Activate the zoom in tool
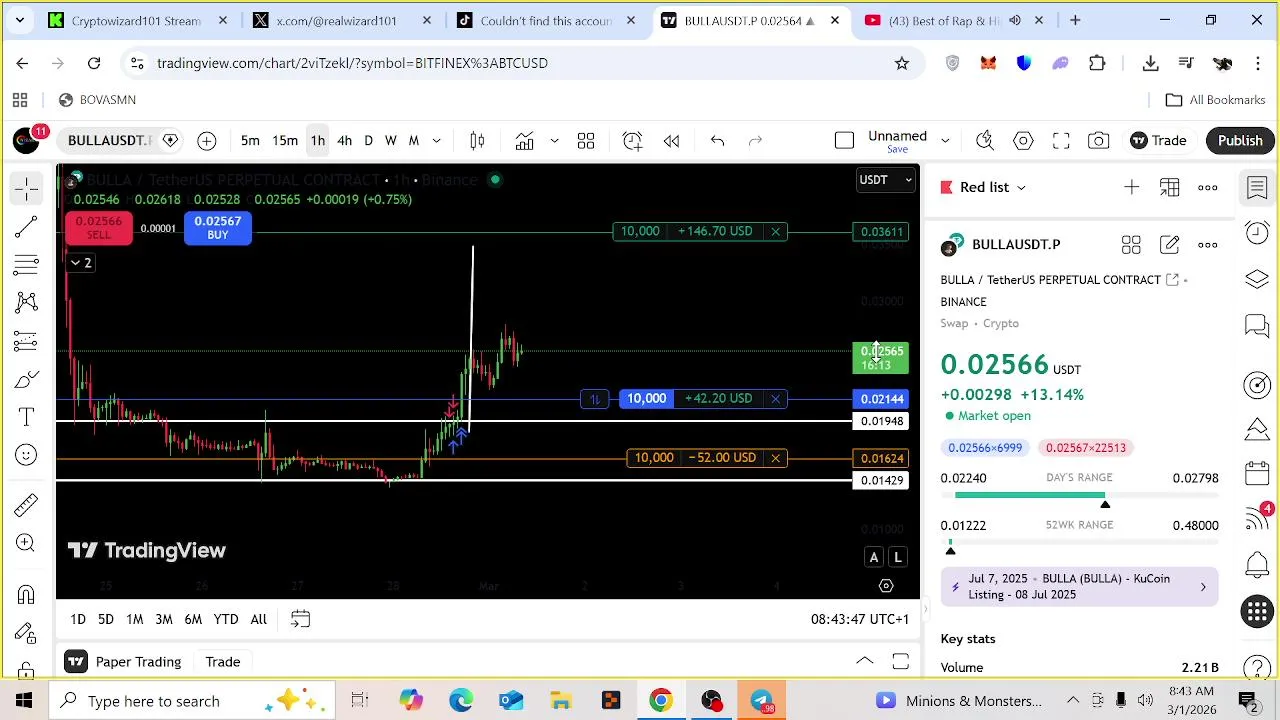 [27, 543]
